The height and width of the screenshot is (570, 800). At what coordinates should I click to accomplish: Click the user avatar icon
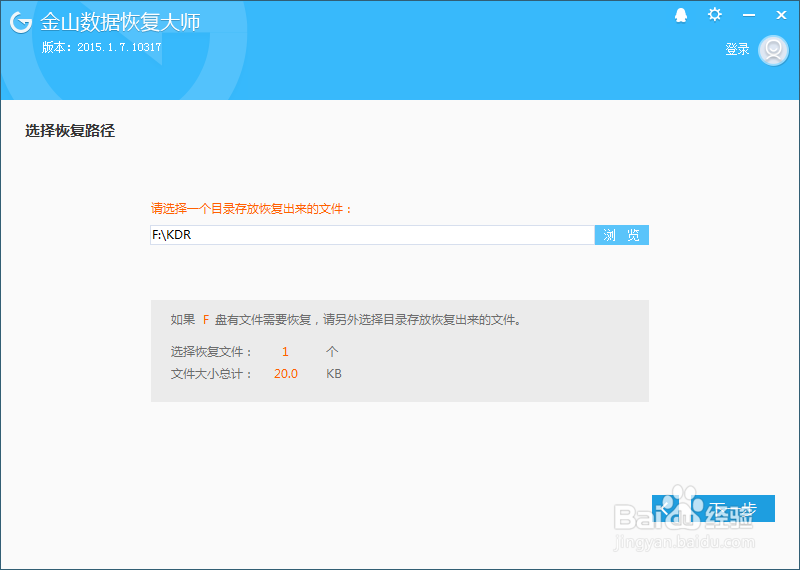click(x=773, y=50)
